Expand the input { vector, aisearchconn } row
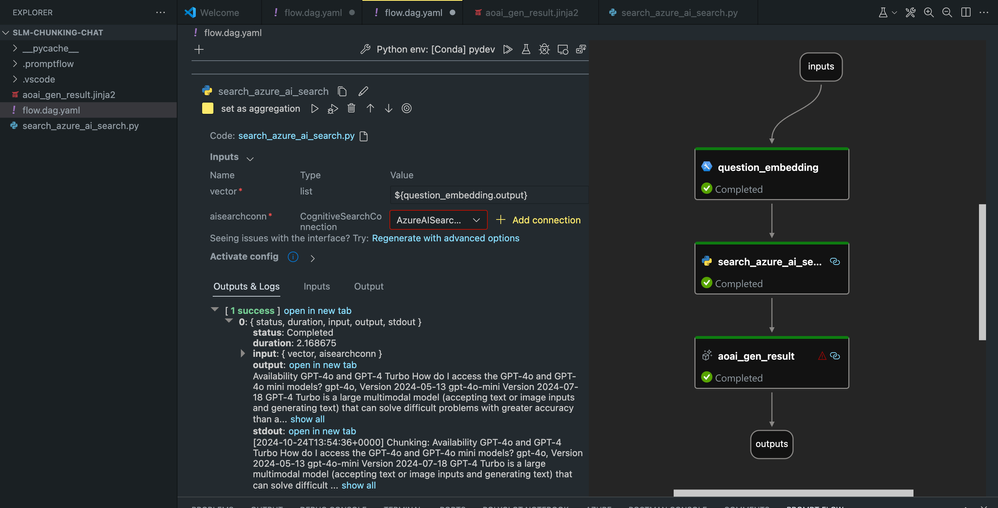The width and height of the screenshot is (998, 508). 242,353
